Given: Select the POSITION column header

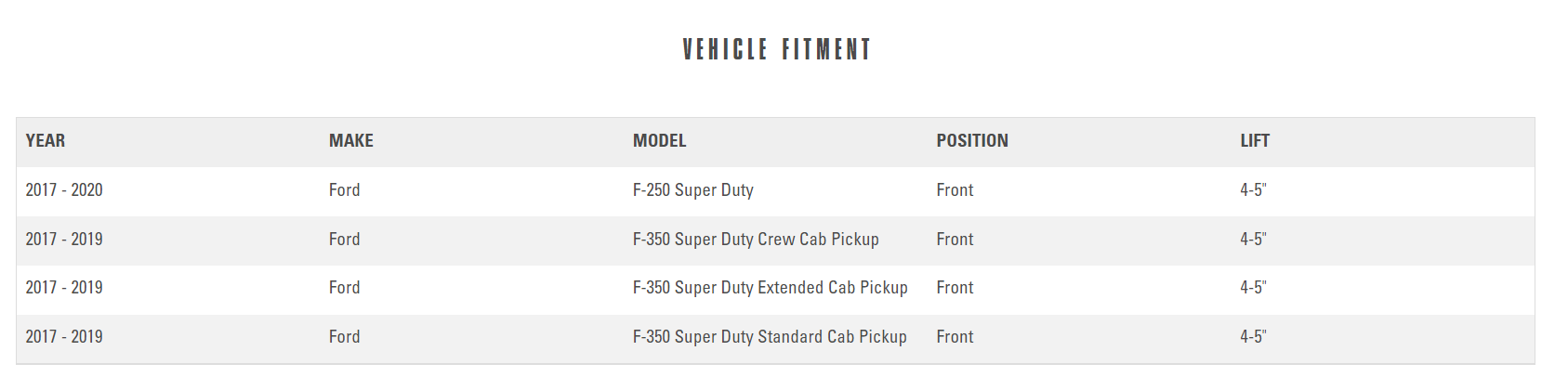Looking at the screenshot, I should coord(971,141).
